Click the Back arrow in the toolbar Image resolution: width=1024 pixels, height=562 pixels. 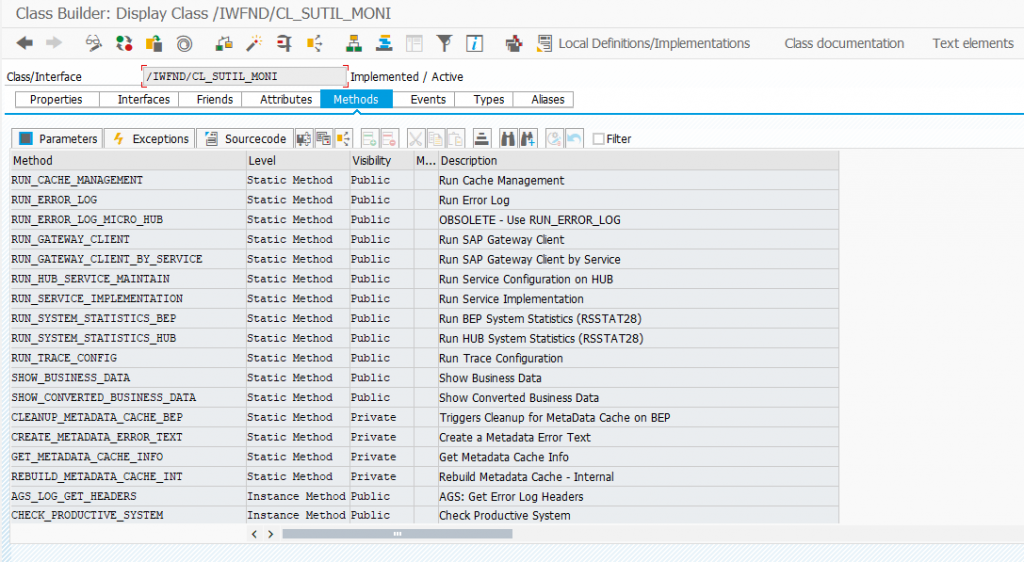point(25,43)
